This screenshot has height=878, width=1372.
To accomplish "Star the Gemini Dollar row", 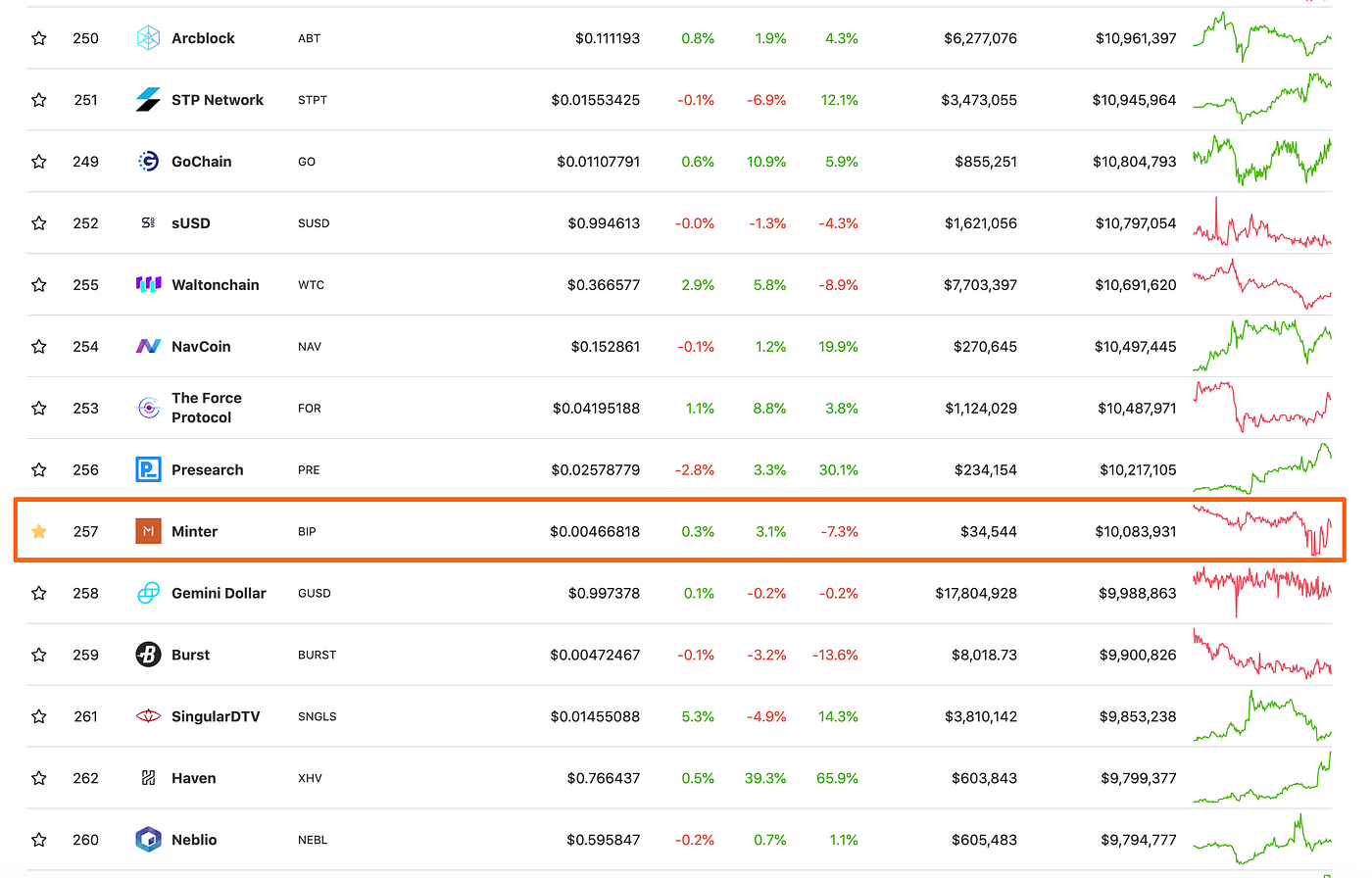I will coord(39,594).
